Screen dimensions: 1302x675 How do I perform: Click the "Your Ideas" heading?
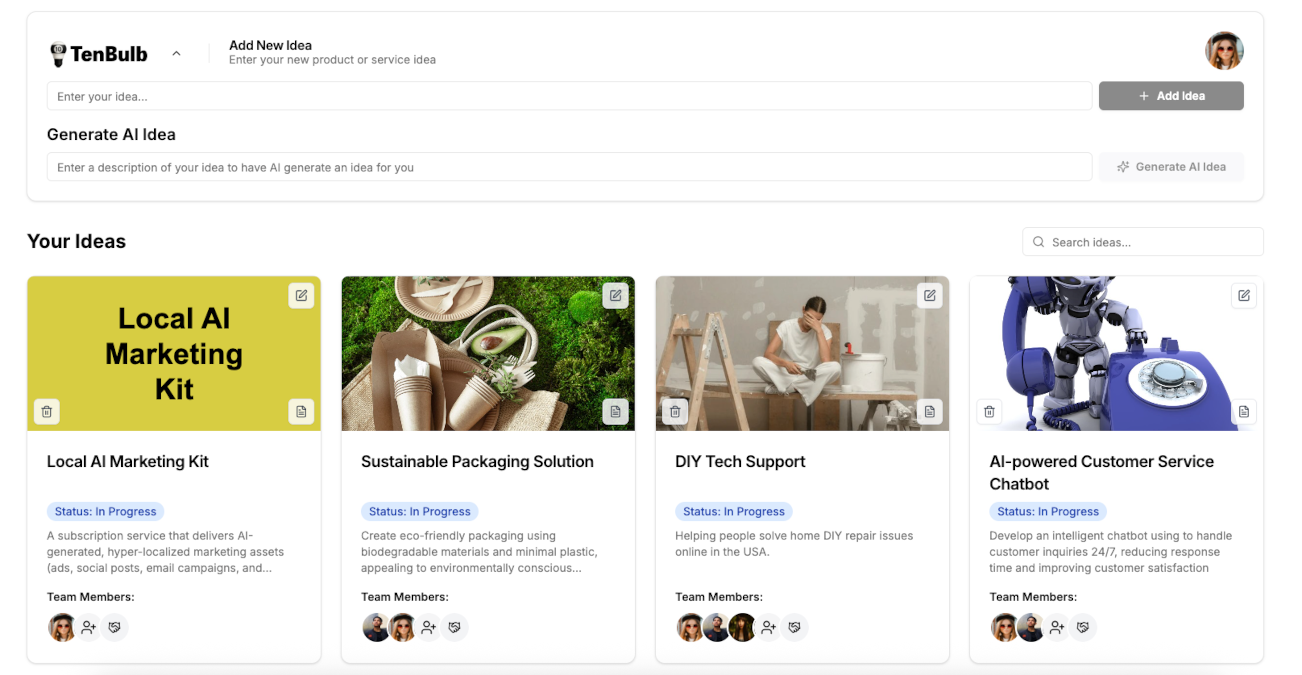coord(77,241)
